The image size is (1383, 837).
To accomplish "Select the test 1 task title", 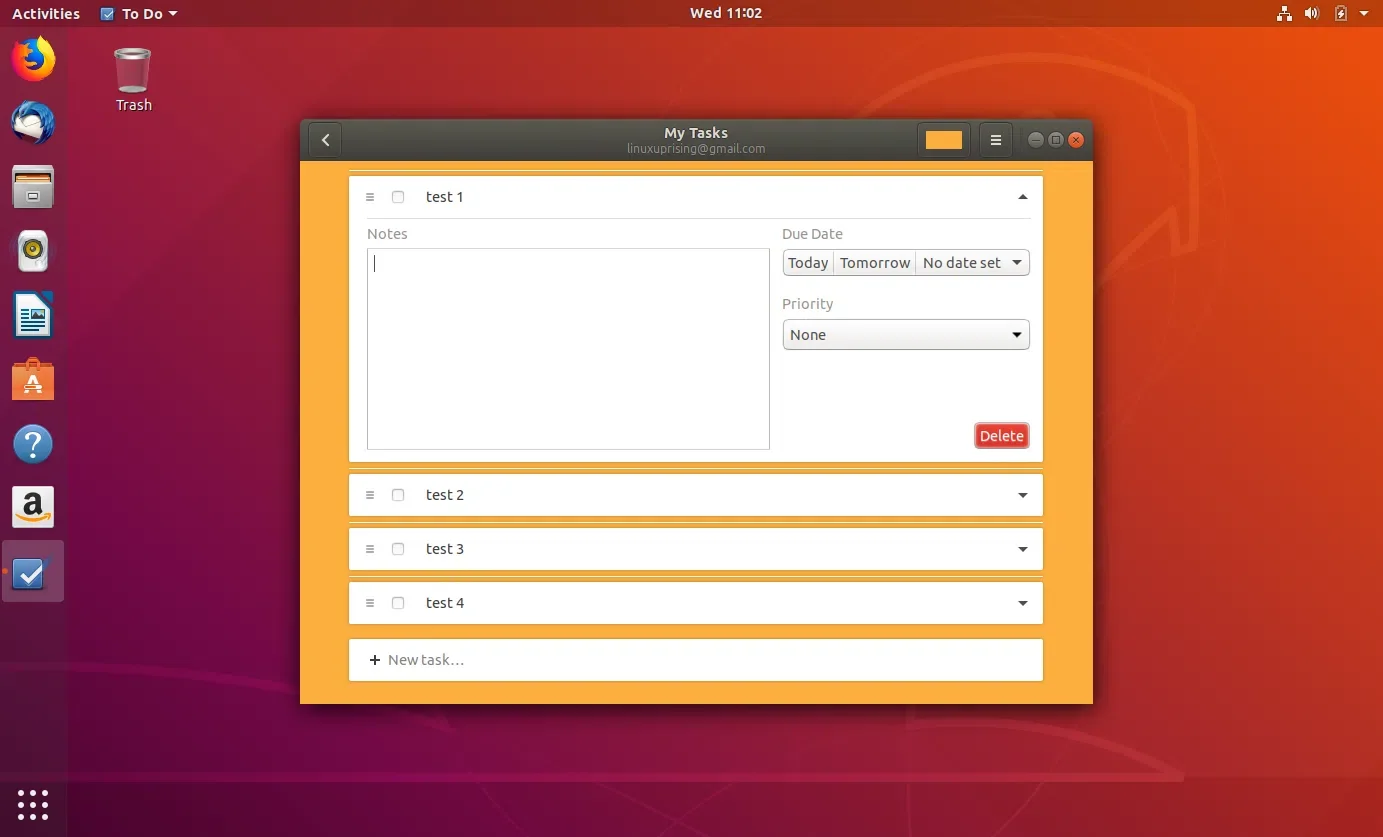I will click(x=444, y=197).
